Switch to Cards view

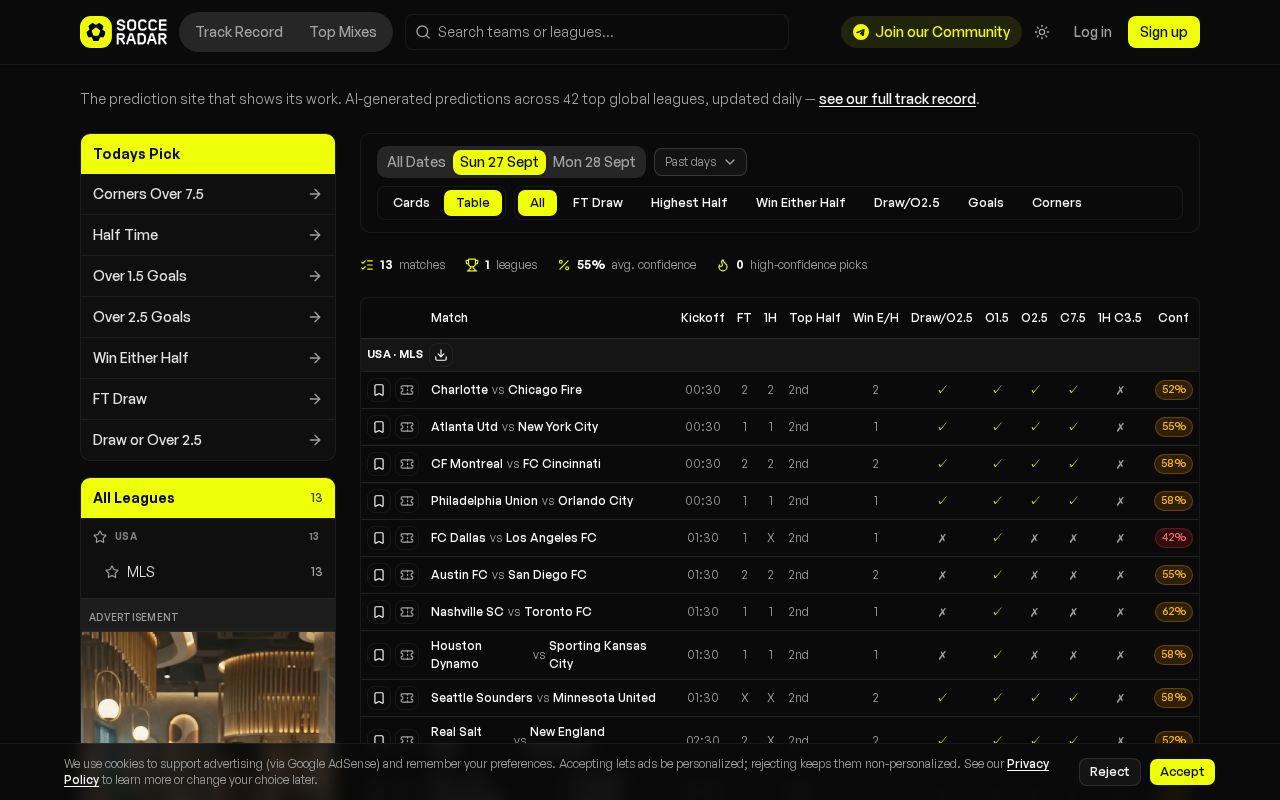[x=411, y=203]
